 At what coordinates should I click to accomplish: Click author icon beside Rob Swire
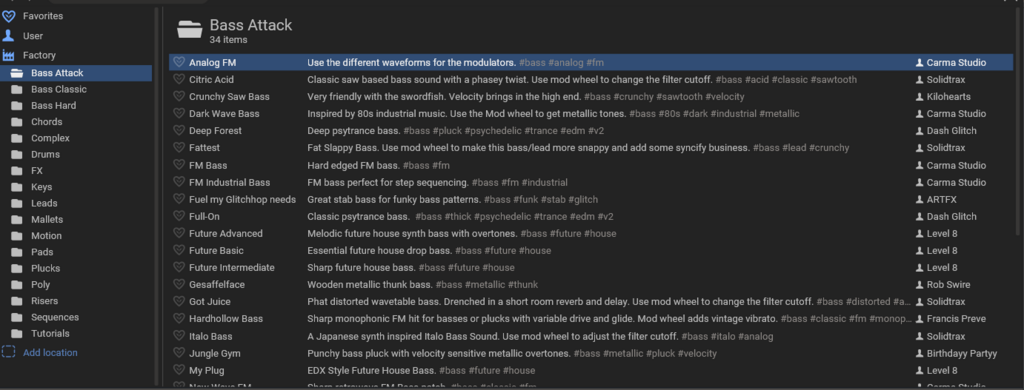coord(920,285)
